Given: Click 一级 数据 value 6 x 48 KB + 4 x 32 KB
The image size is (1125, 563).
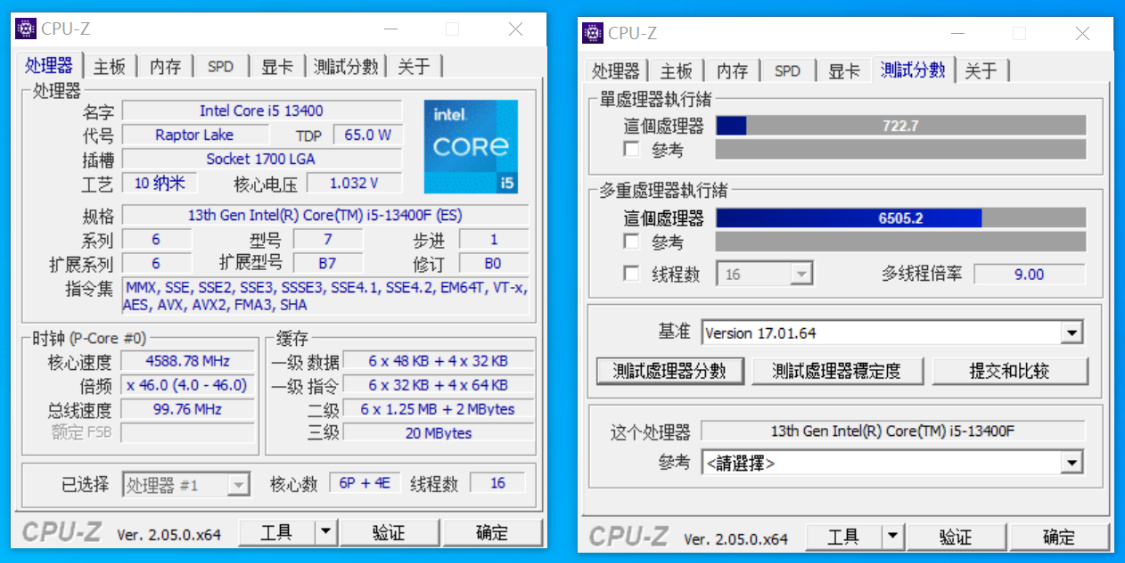Looking at the screenshot, I should tap(438, 361).
